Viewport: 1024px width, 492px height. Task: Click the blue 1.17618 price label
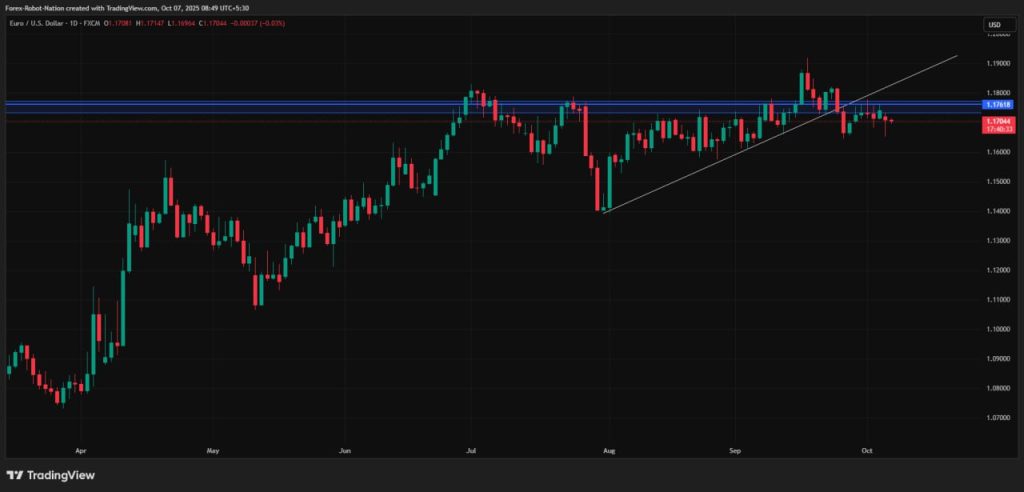point(997,104)
